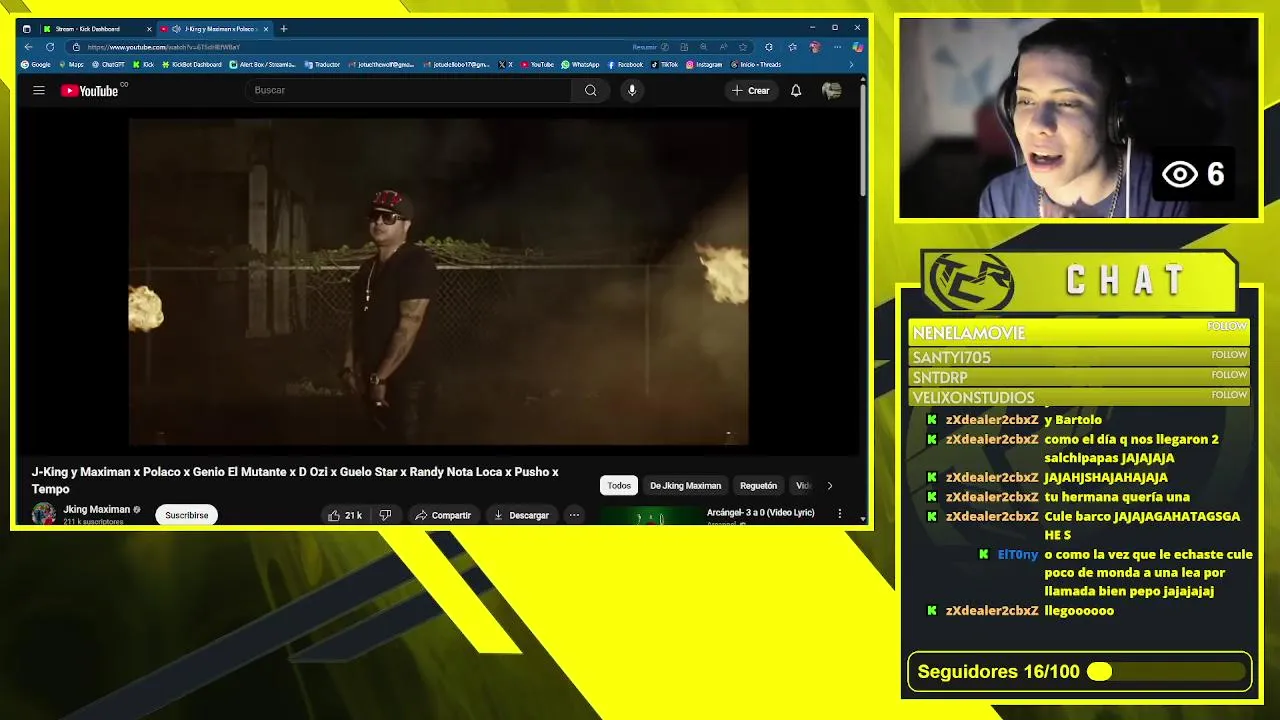Open the YouTube account avatar menu

[831, 90]
